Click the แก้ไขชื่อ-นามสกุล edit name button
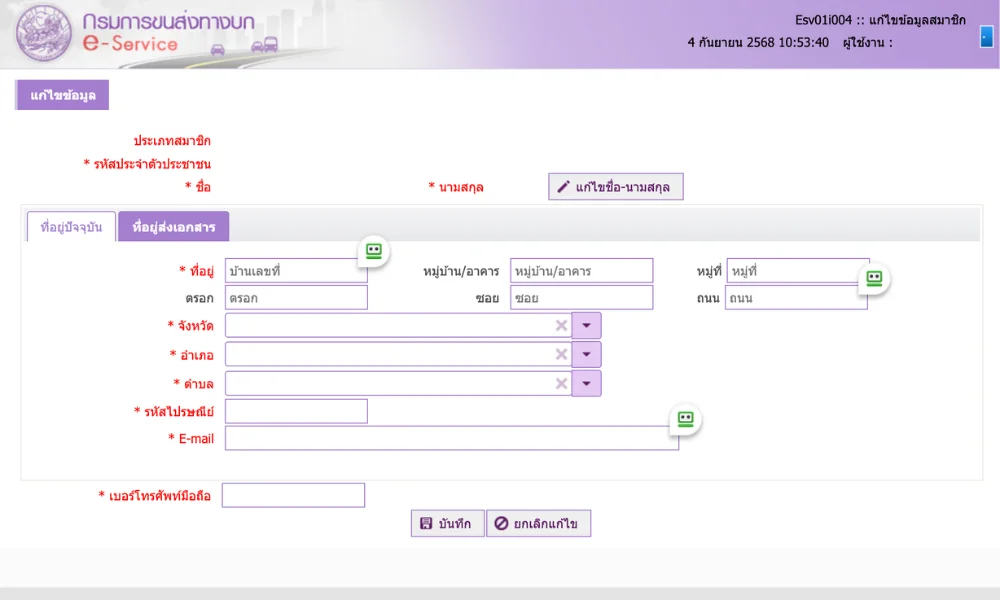 pyautogui.click(x=616, y=187)
